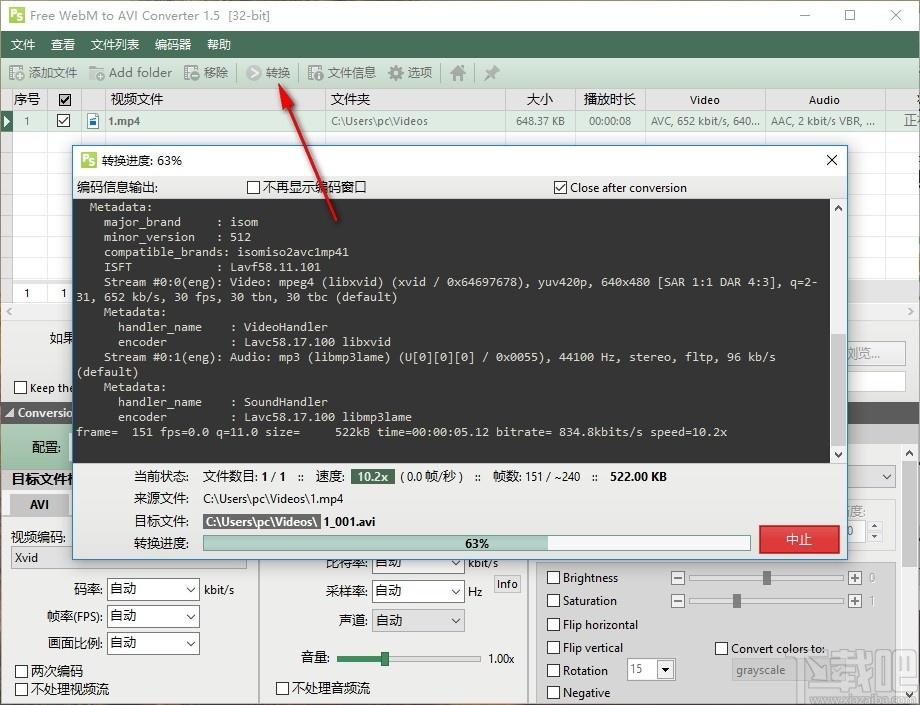Enable the Negative checkbox

pos(553,693)
